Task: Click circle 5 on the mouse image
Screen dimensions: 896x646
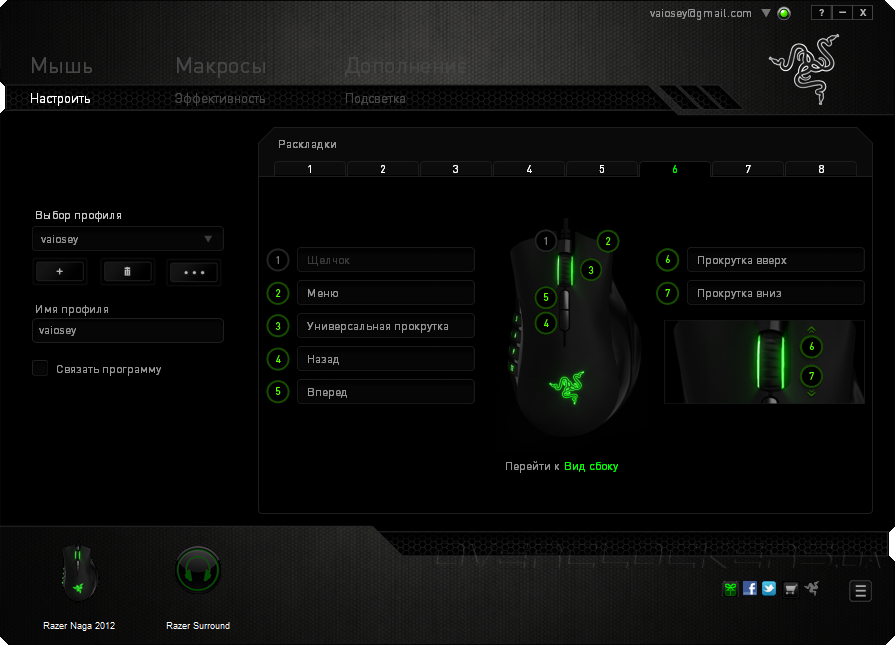Action: point(546,297)
